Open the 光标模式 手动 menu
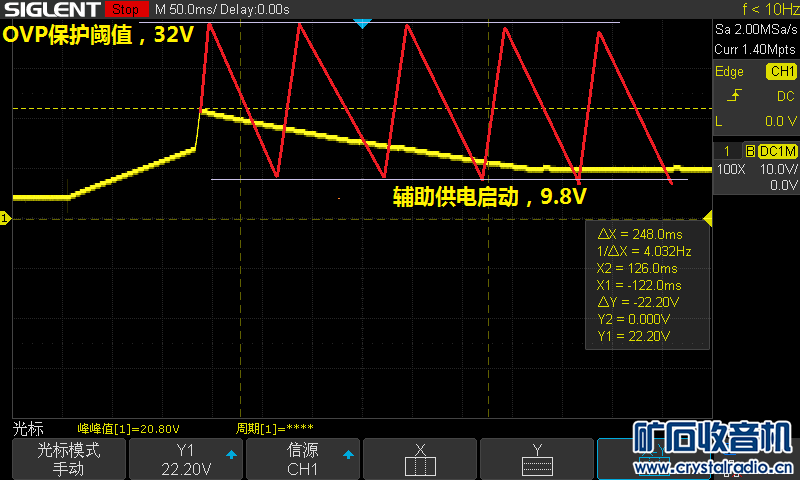 pos(68,458)
